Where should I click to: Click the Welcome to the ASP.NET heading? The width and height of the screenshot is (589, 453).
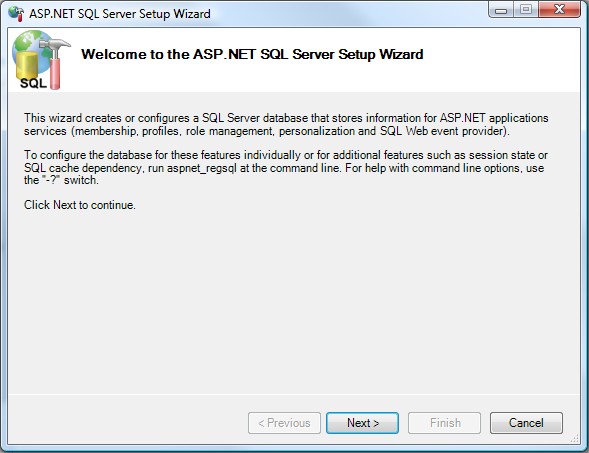pyautogui.click(x=252, y=54)
